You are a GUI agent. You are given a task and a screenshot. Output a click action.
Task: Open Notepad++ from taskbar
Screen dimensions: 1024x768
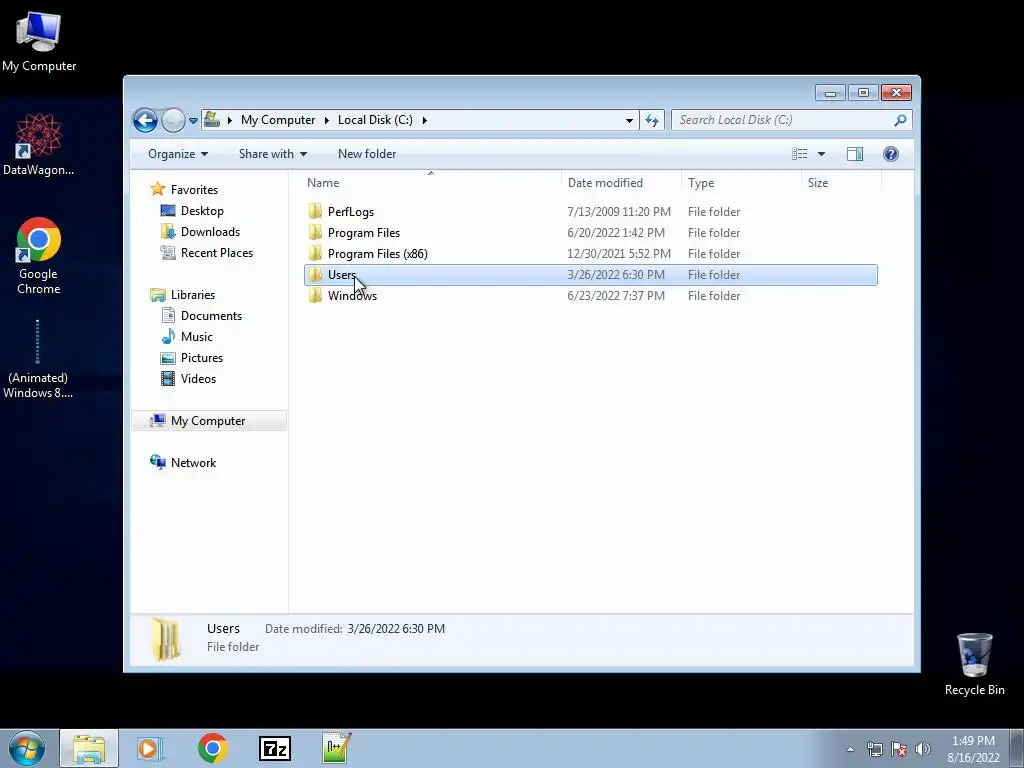coord(337,748)
